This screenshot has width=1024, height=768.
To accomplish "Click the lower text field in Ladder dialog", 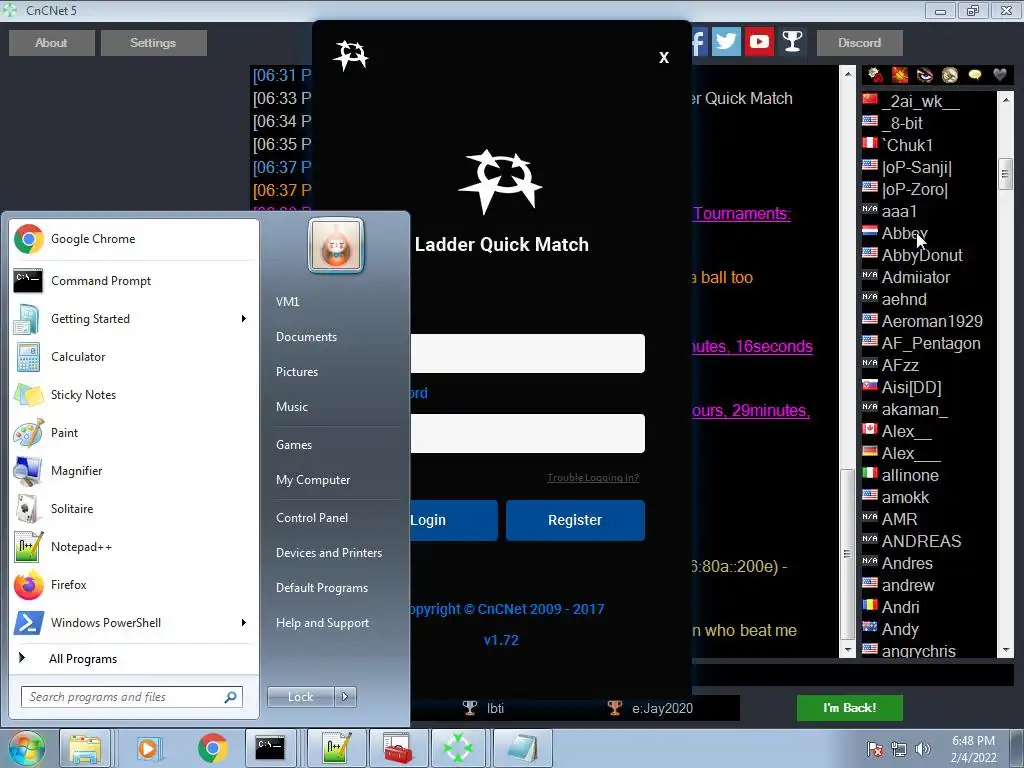I will 528,433.
